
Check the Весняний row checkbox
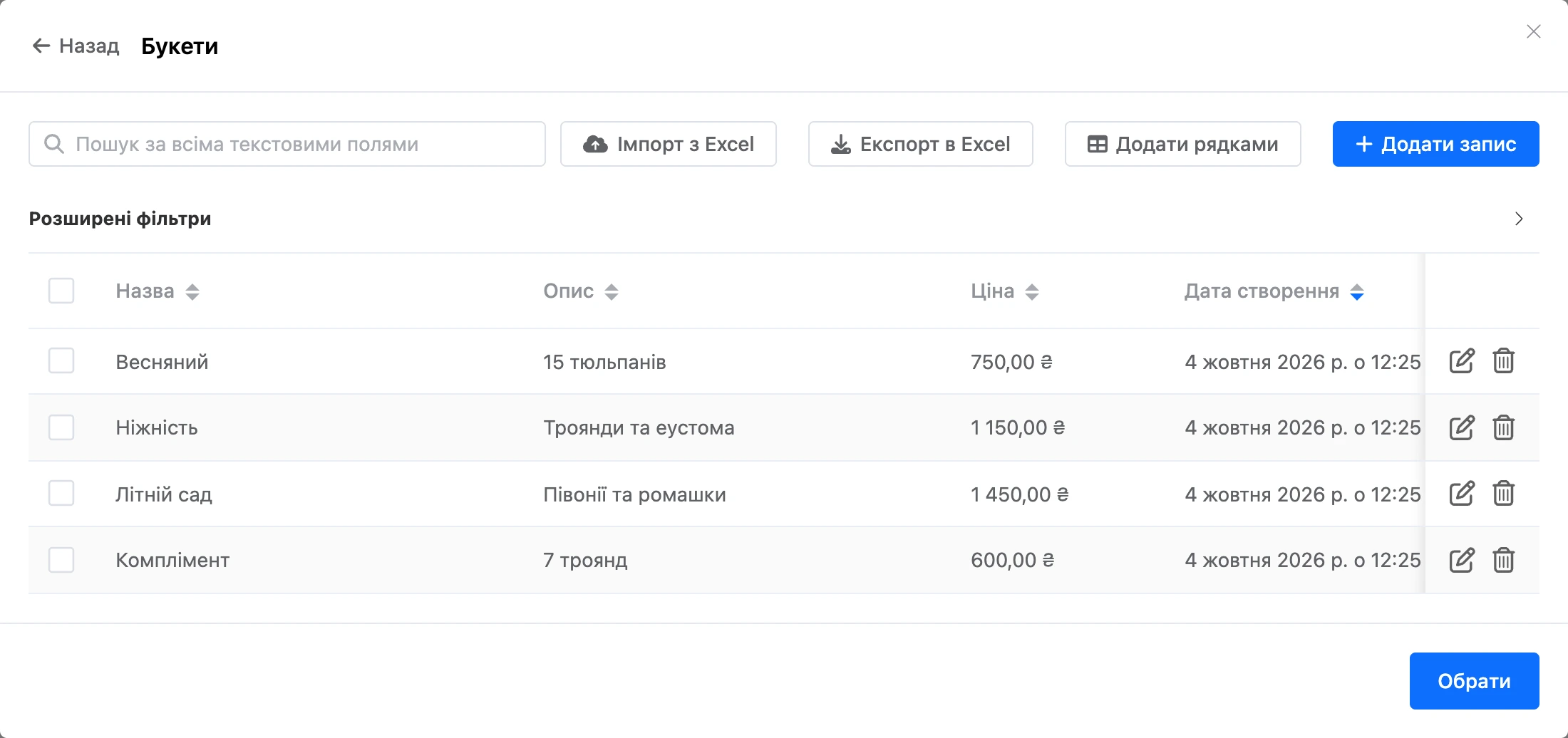click(61, 360)
